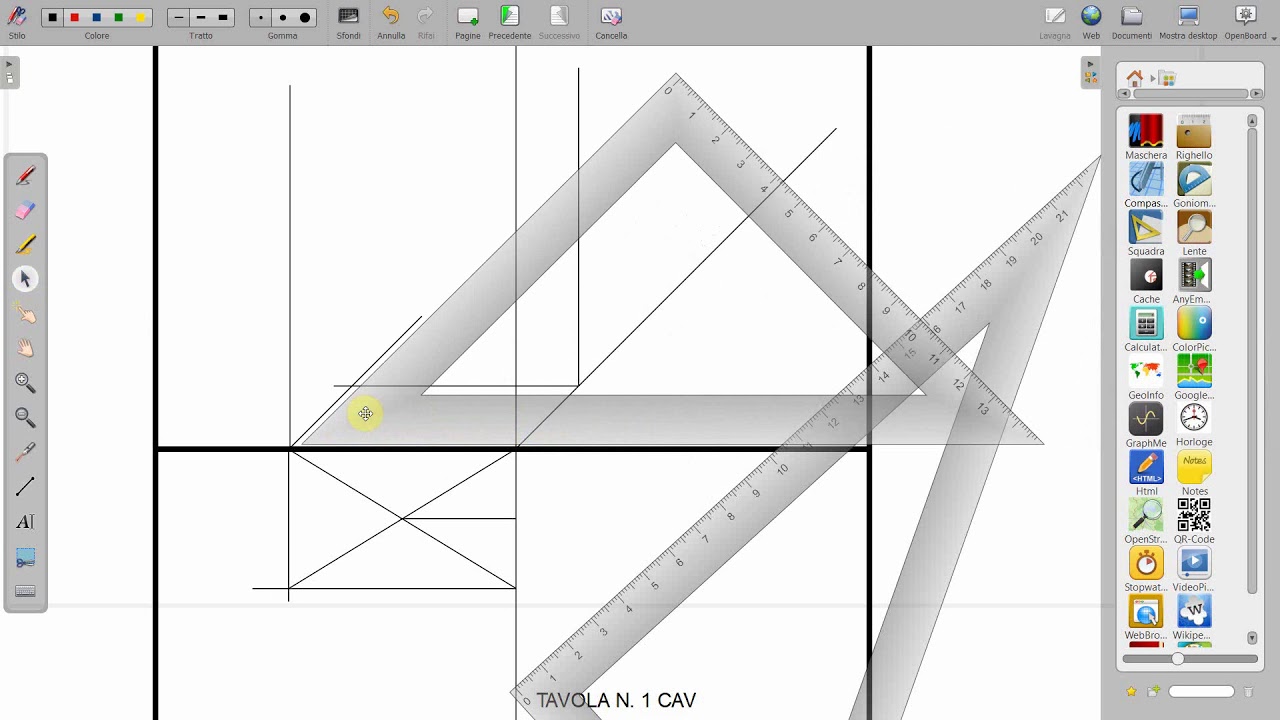Viewport: 1280px width, 720px height.
Task: Choose medium eraser size in Gomma
Action: pos(283,17)
